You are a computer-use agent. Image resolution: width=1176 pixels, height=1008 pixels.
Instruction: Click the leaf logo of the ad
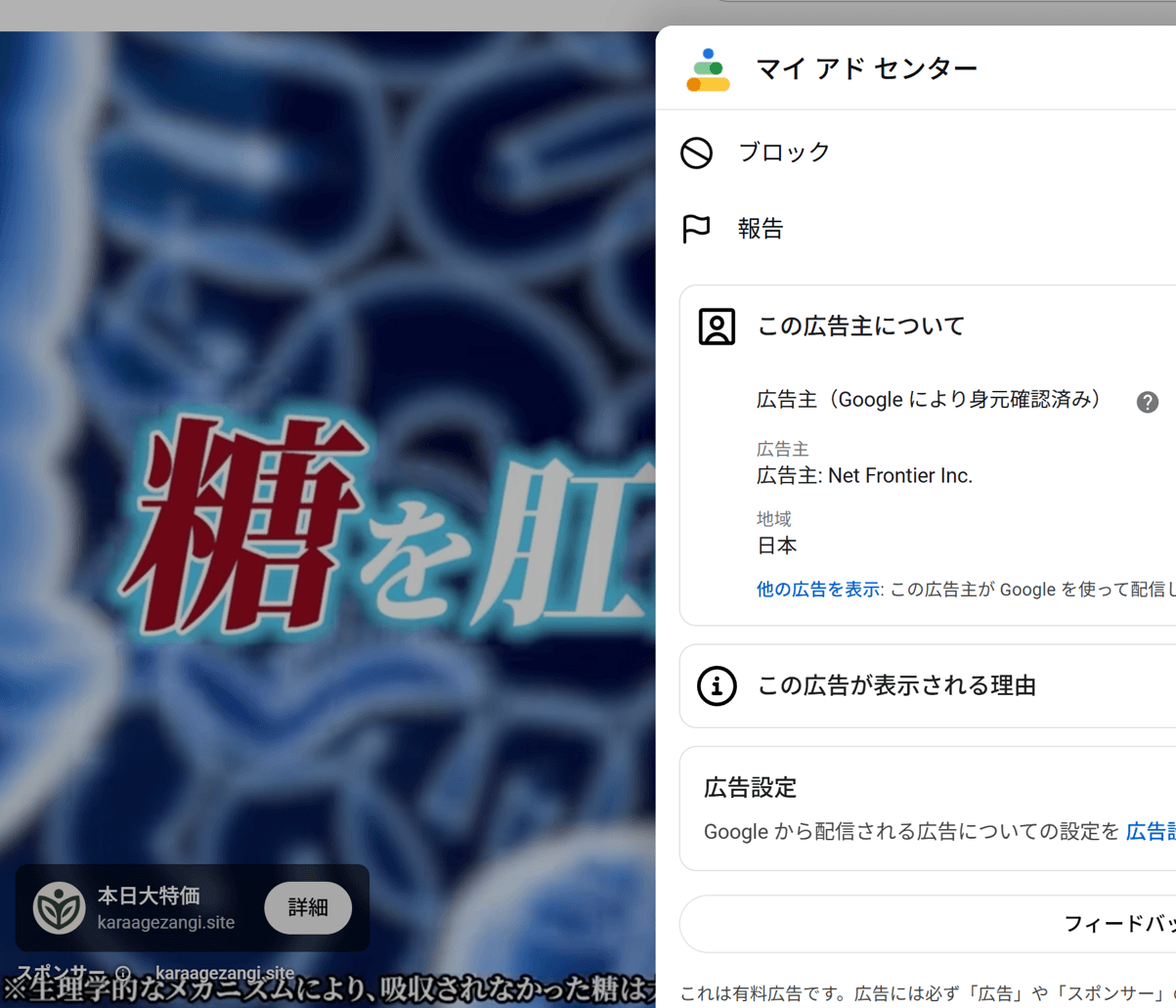pyautogui.click(x=60, y=907)
